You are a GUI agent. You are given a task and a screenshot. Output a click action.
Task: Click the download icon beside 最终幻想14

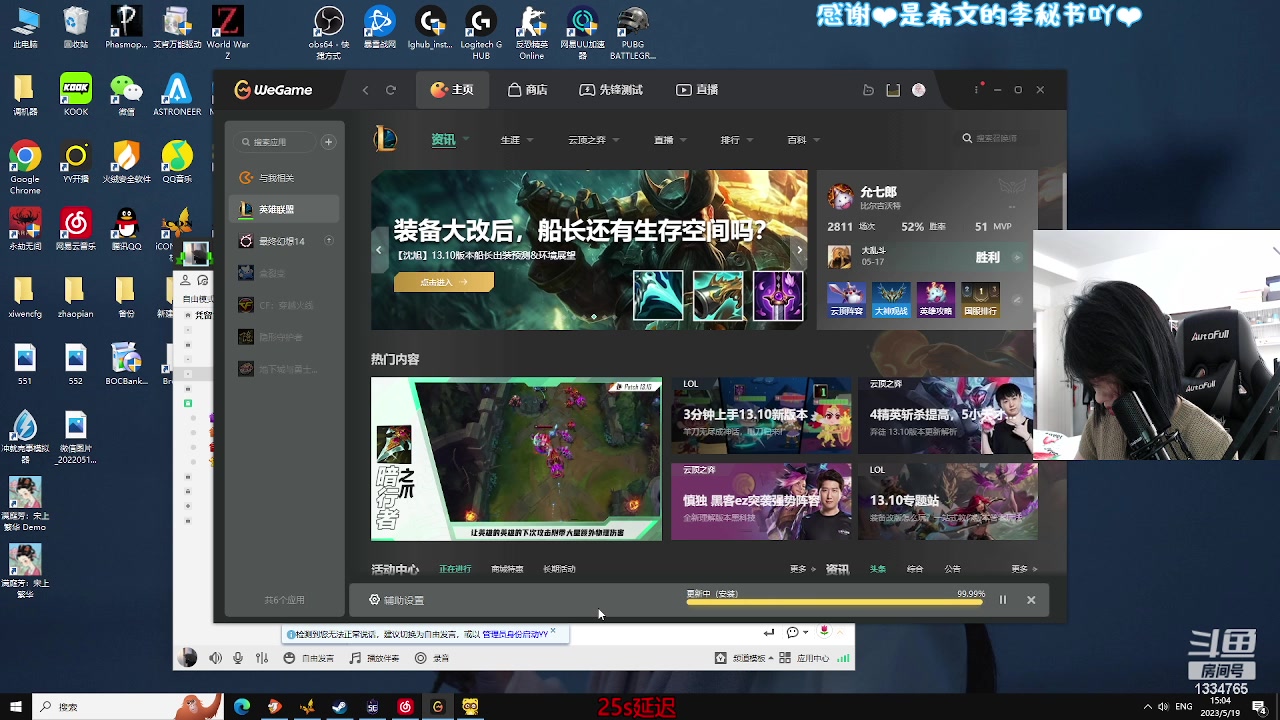click(x=328, y=241)
